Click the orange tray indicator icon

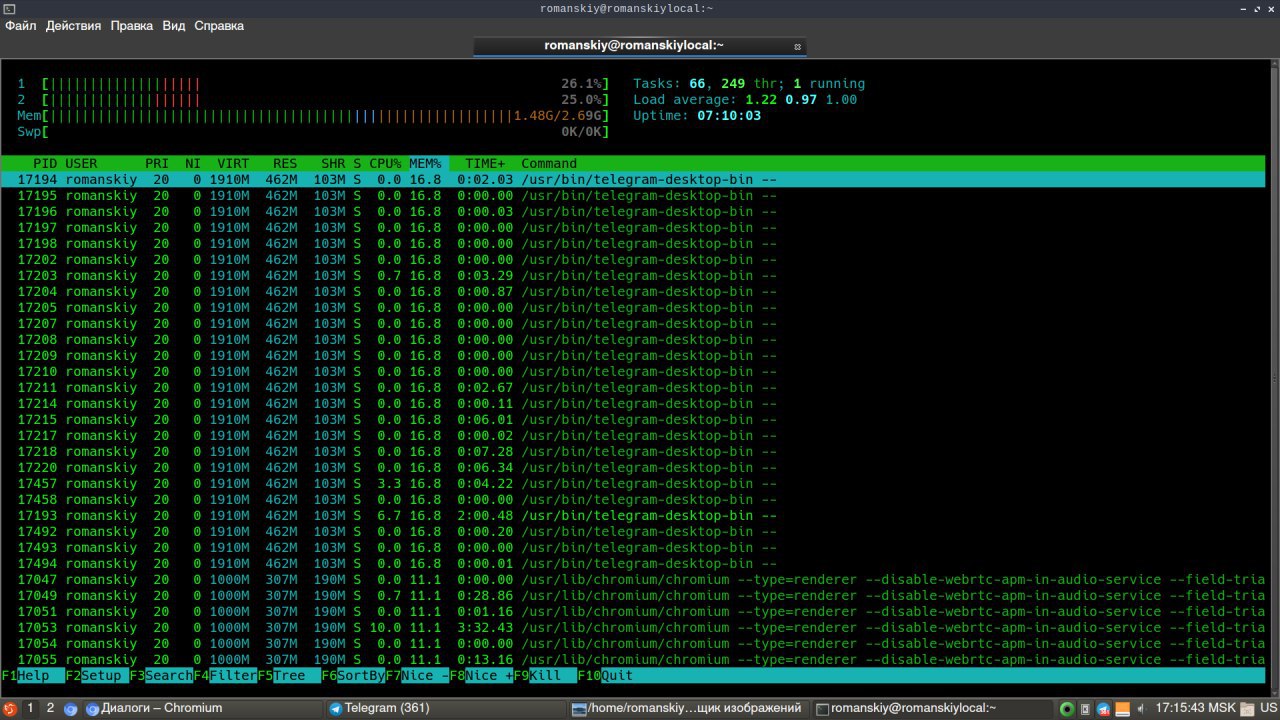[1123, 708]
